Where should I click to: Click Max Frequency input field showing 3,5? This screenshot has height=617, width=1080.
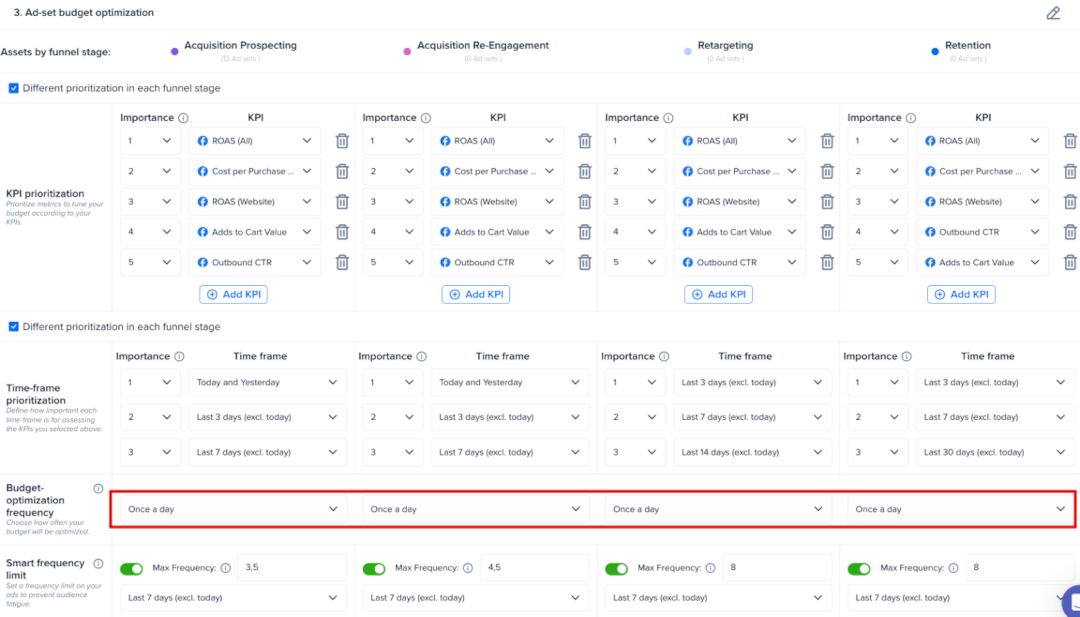pyautogui.click(x=291, y=568)
